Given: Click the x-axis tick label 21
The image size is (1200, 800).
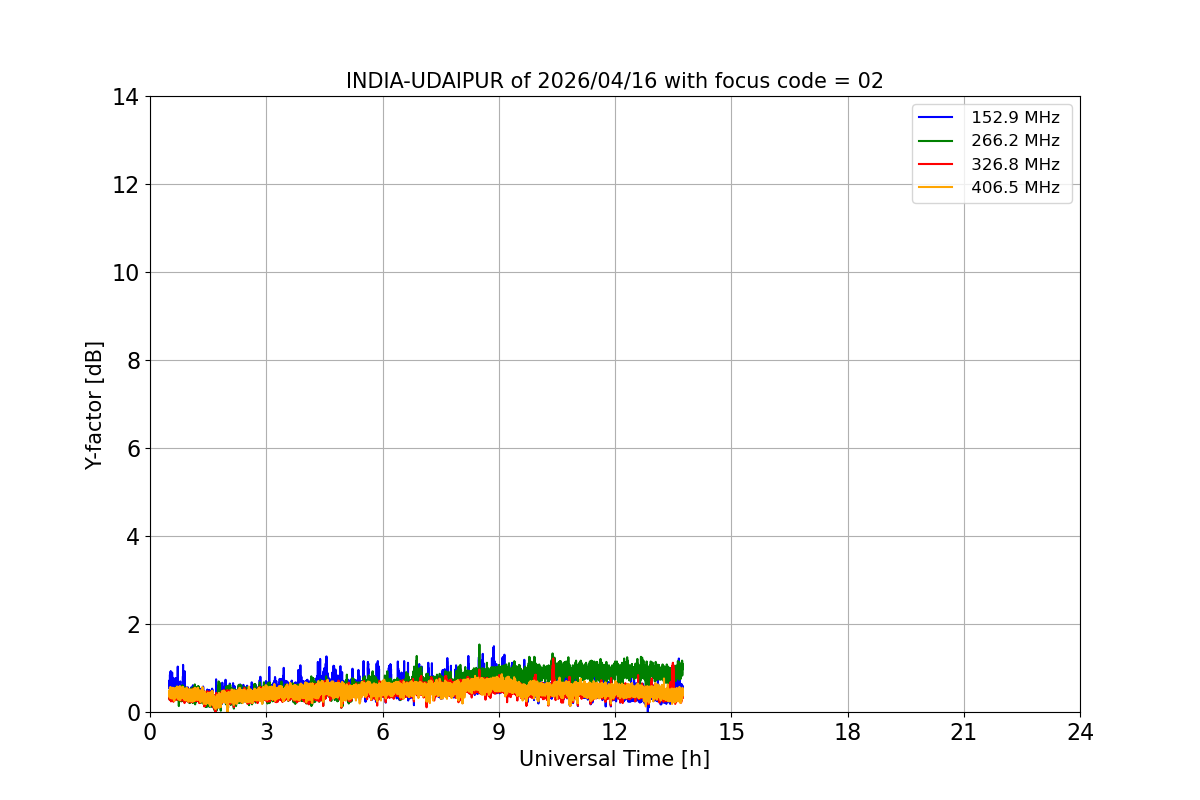Looking at the screenshot, I should [964, 732].
